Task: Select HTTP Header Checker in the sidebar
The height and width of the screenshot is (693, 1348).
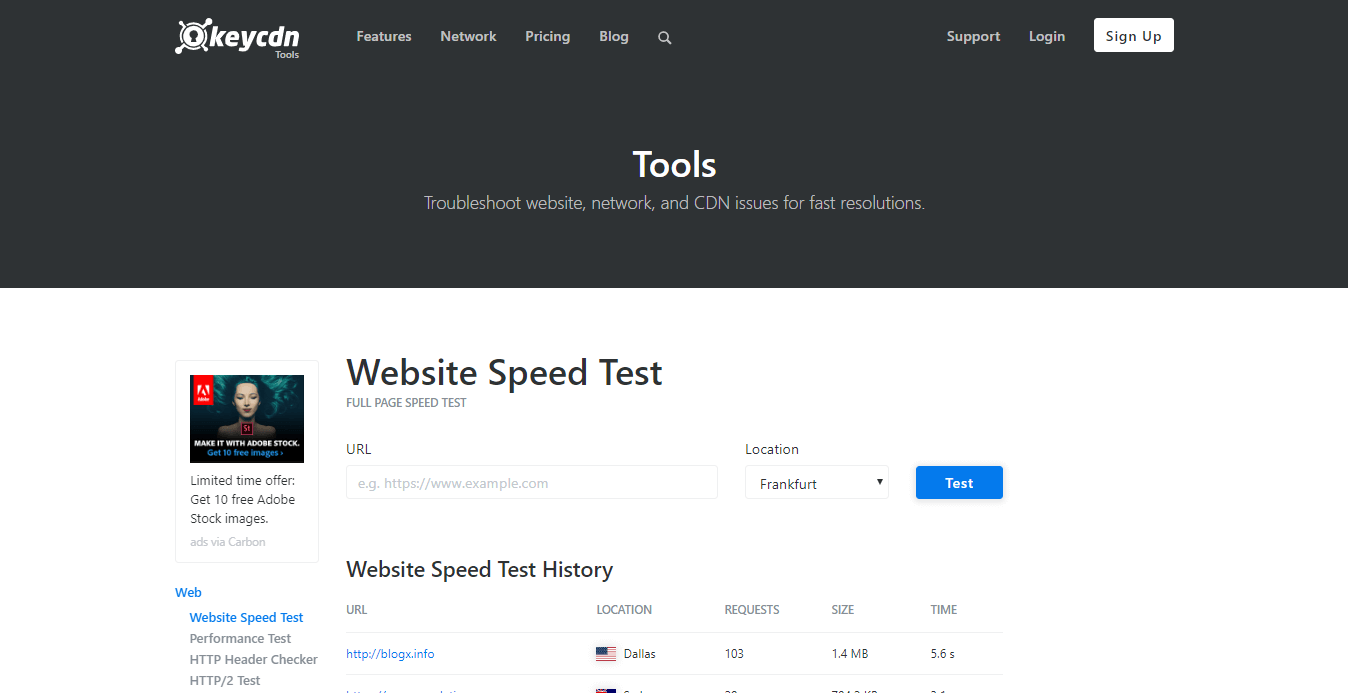Action: 253,659
